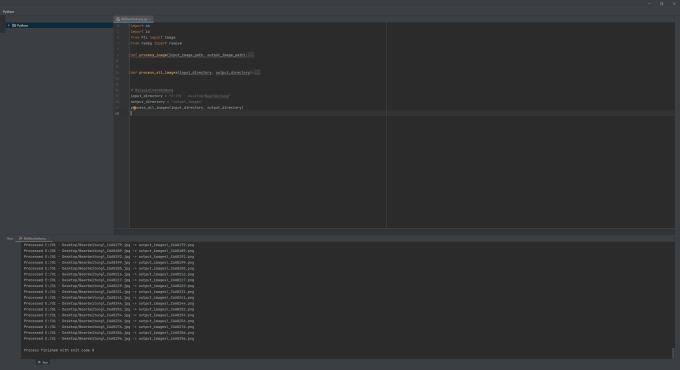Click the "output_images" string literal
680x370 pixels.
tap(187, 102)
